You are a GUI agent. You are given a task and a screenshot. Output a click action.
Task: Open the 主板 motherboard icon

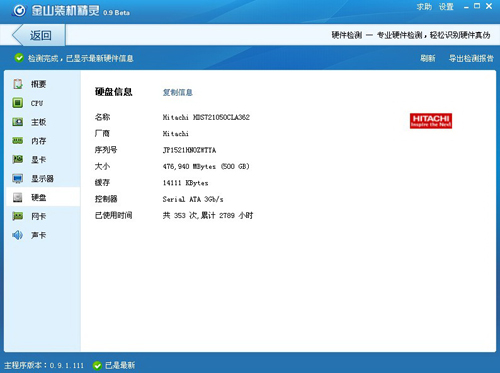[x=18, y=122]
